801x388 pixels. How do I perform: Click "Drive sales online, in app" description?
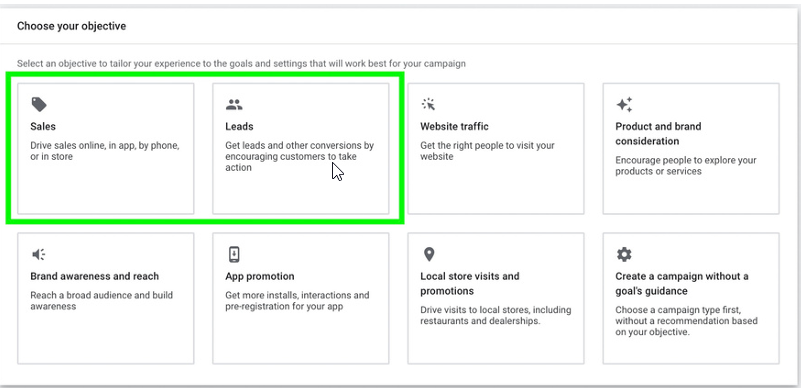click(105, 151)
